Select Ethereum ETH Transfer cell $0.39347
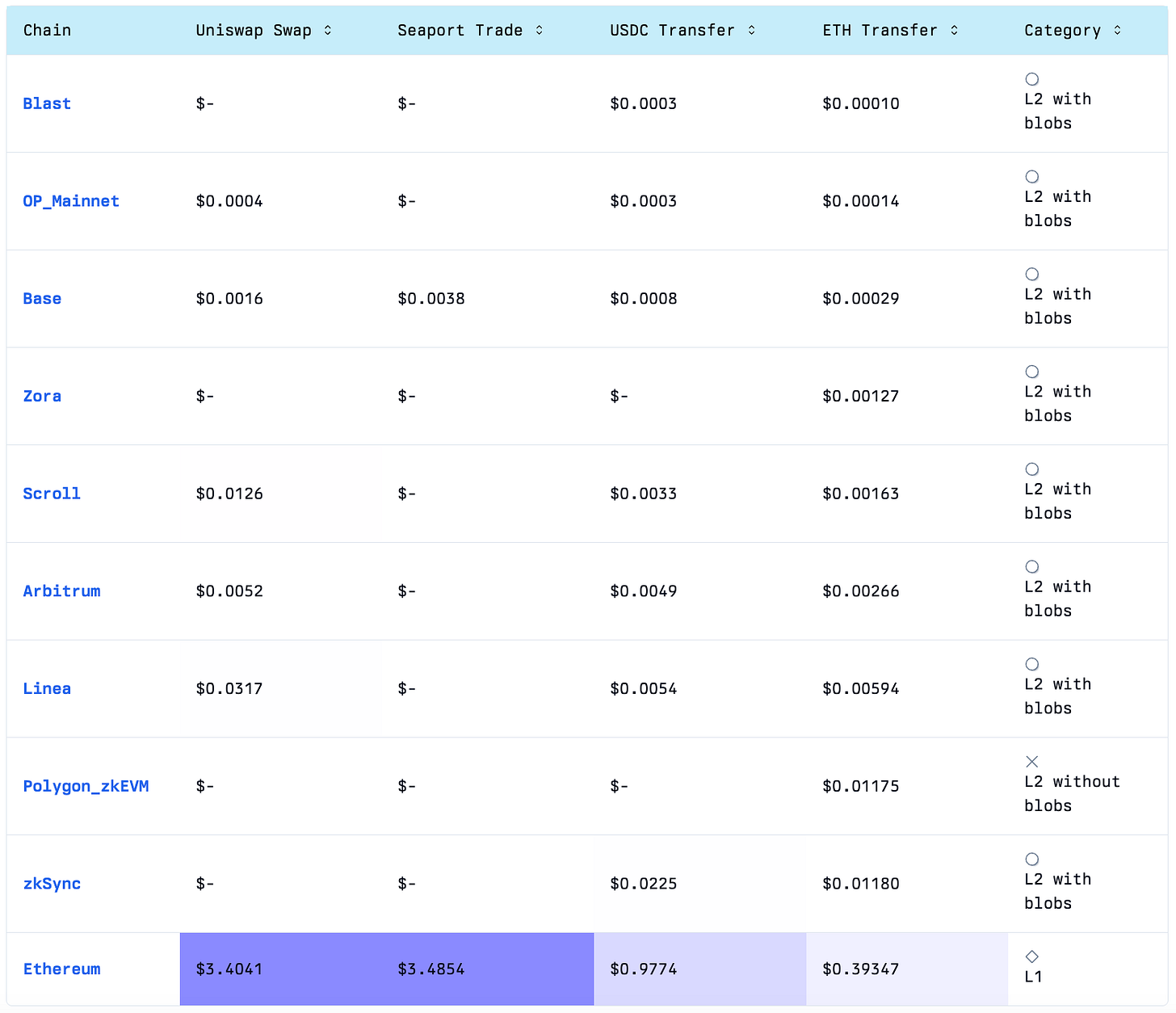Image resolution: width=1176 pixels, height=1013 pixels. [907, 969]
